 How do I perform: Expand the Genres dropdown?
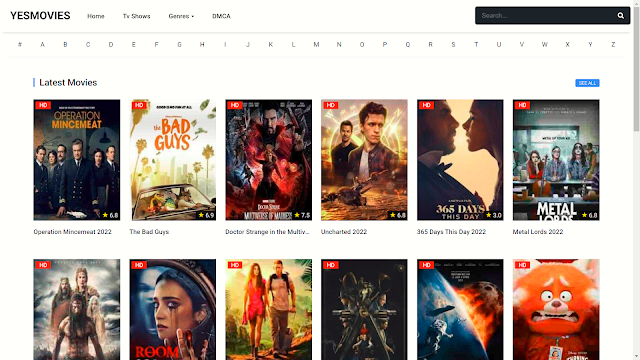coord(181,16)
